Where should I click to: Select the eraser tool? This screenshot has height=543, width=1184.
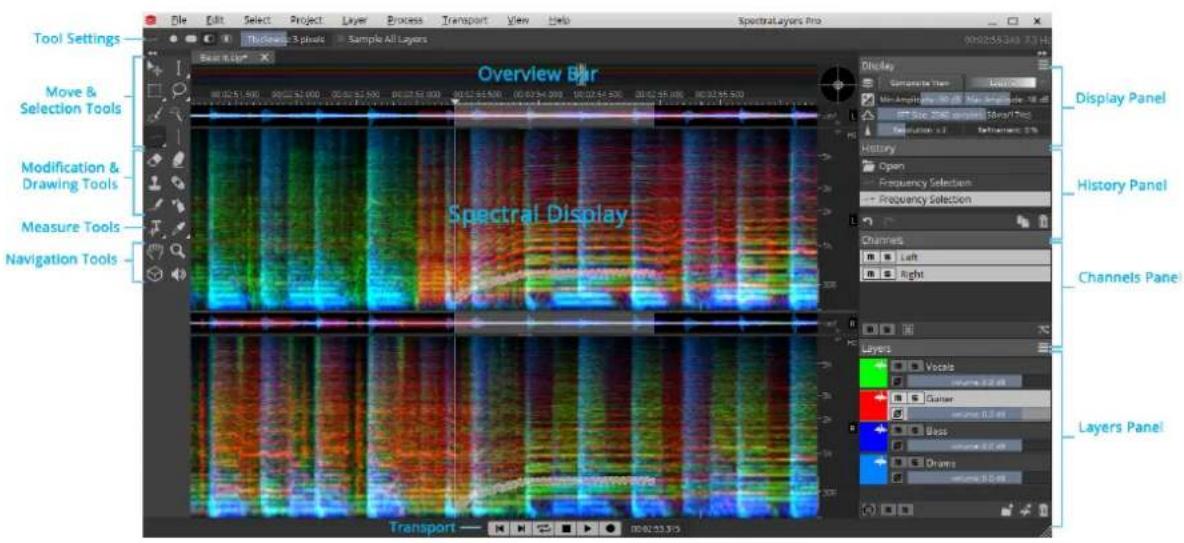155,159
